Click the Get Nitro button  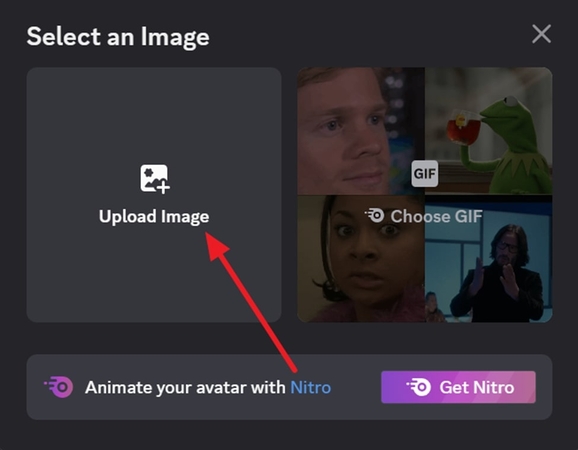458,387
